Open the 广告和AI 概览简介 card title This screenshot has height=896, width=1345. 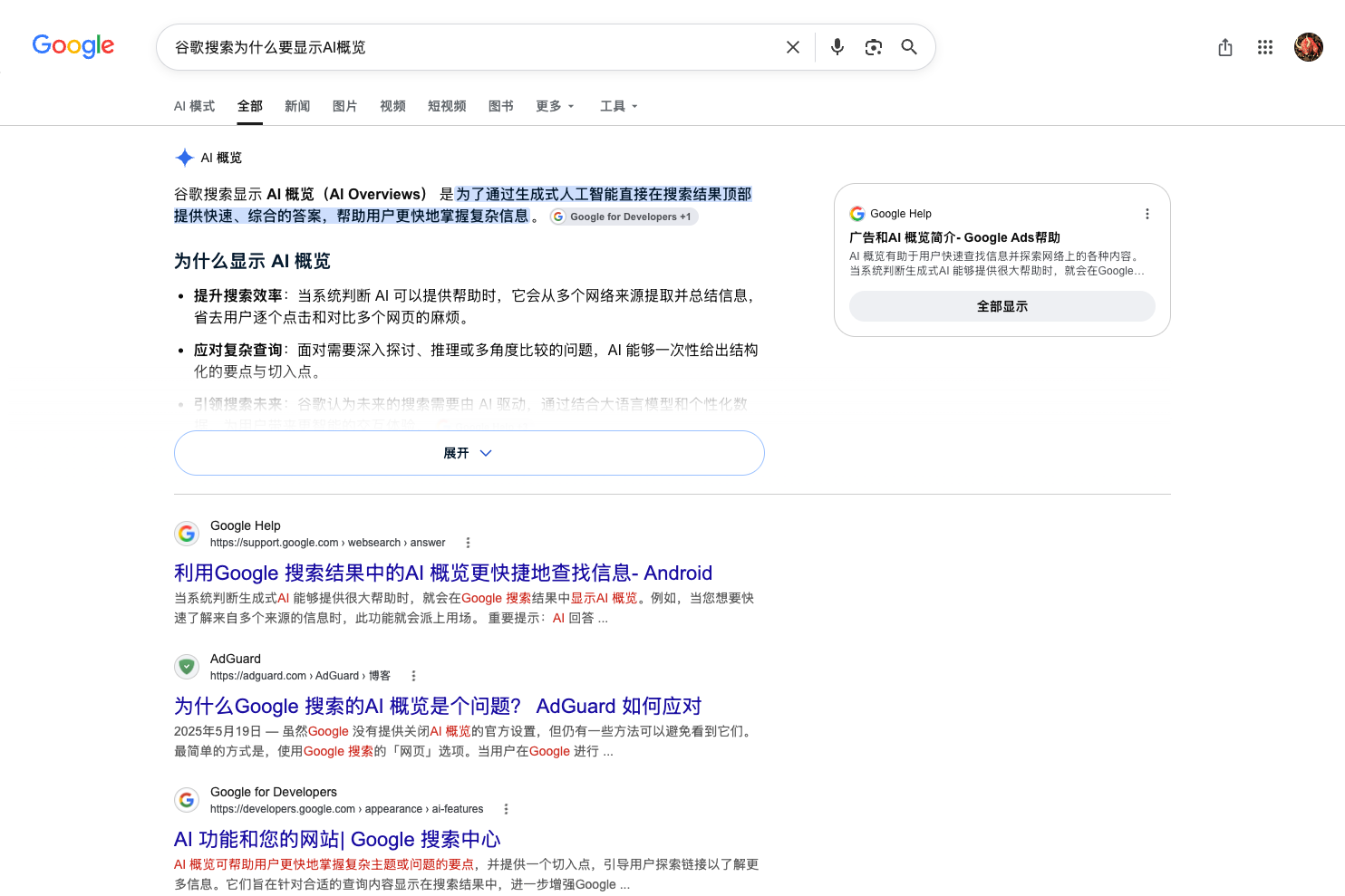(954, 237)
